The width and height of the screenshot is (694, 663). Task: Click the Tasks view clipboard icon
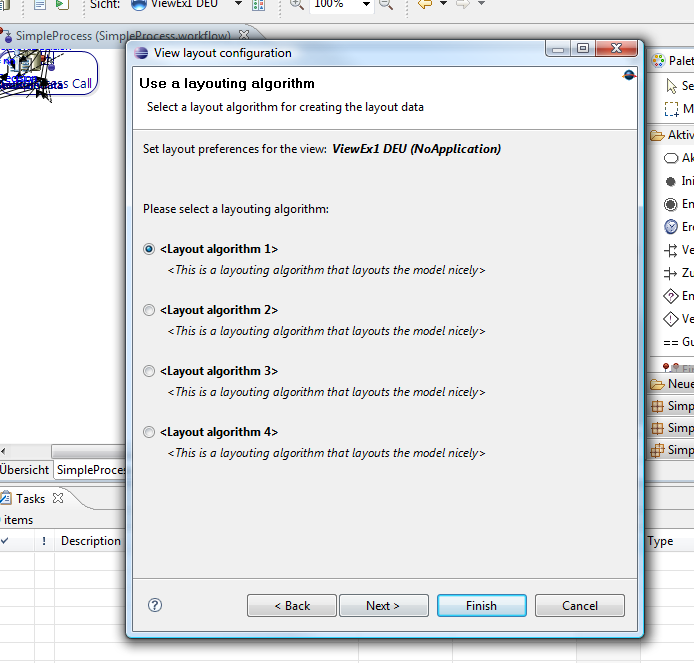click(6, 498)
